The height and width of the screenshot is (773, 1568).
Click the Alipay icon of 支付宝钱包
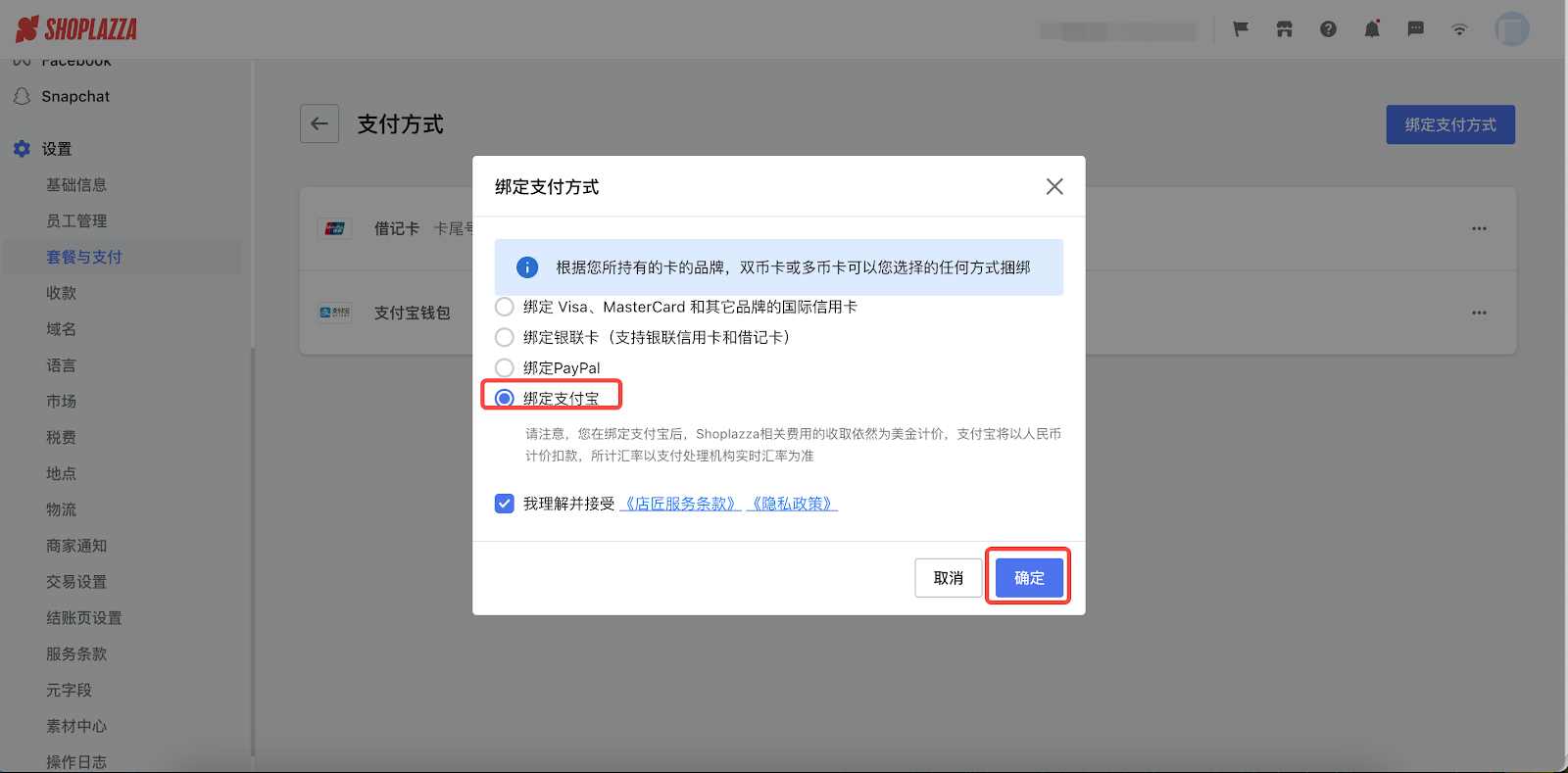pyautogui.click(x=335, y=313)
